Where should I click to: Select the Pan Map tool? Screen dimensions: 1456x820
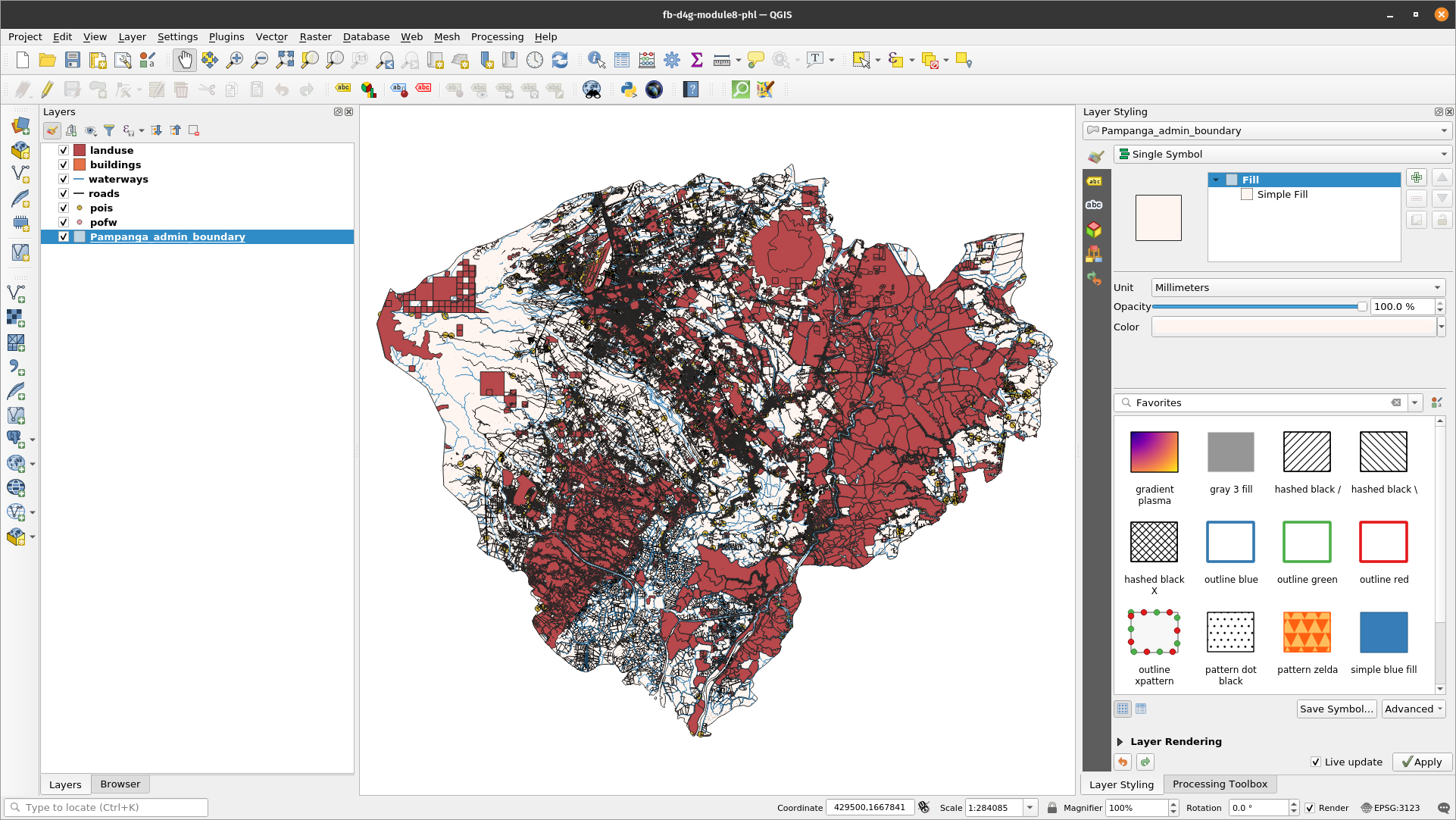(183, 60)
